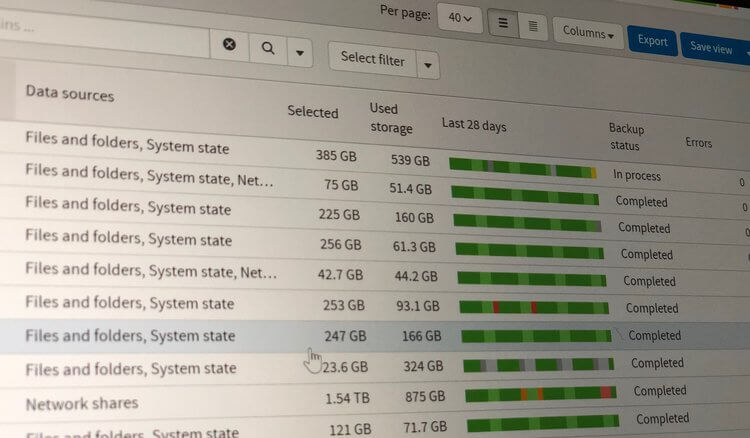Click the 225 GB selected cell
The height and width of the screenshot is (438, 750).
click(x=339, y=214)
